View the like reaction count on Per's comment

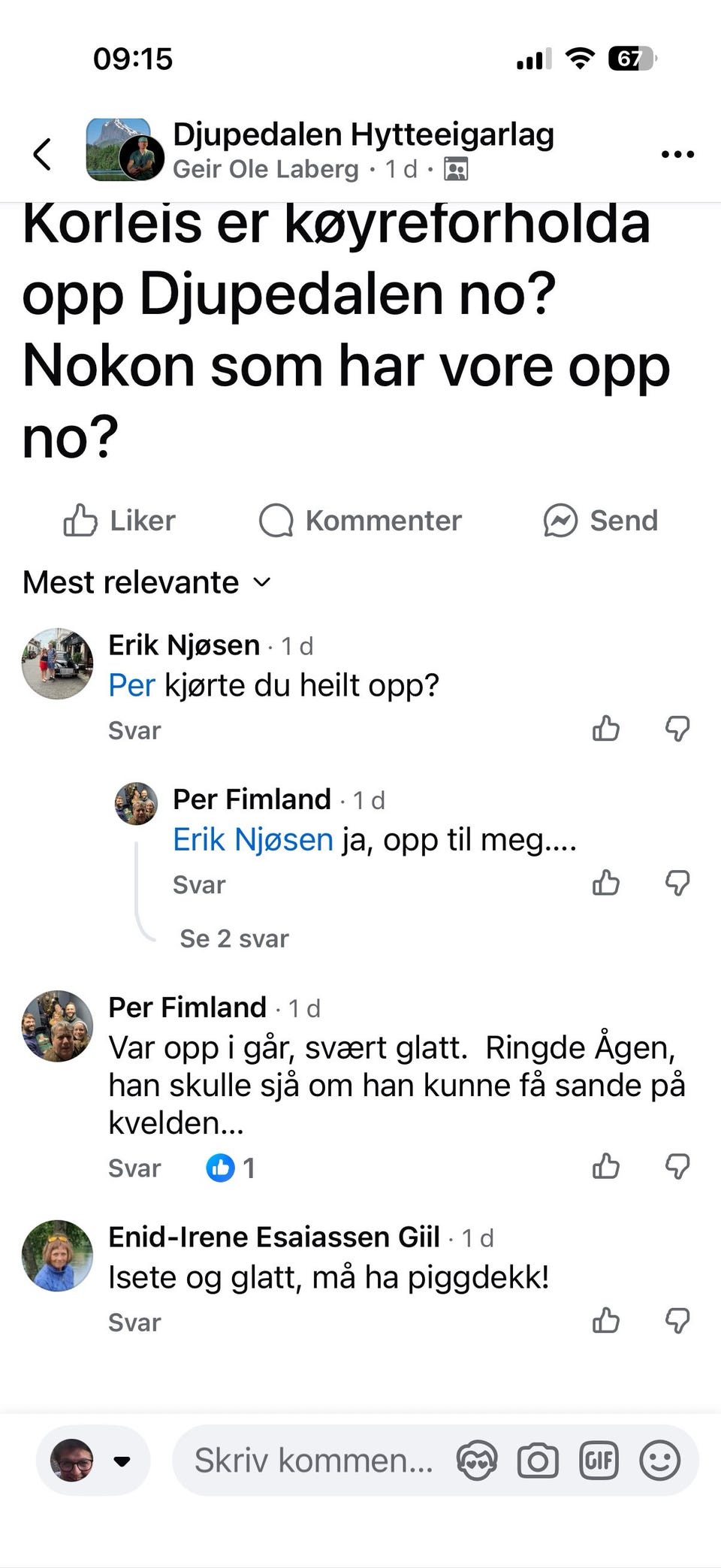coord(231,1168)
